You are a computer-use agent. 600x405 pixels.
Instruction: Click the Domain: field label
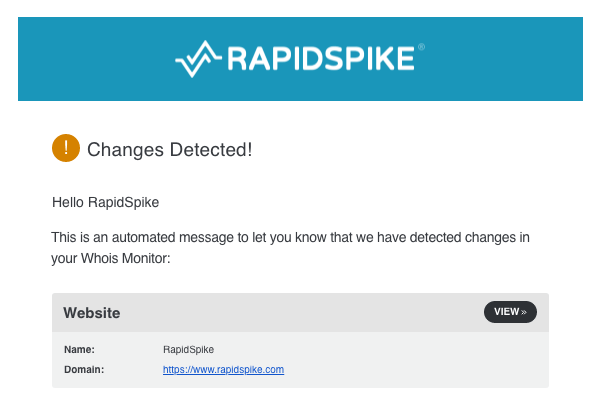click(x=84, y=369)
